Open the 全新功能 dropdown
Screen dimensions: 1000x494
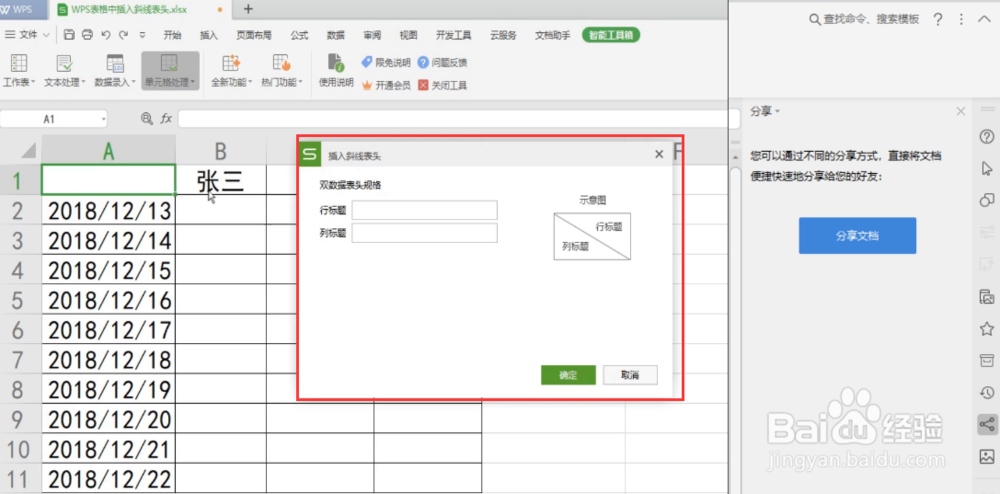point(232,71)
